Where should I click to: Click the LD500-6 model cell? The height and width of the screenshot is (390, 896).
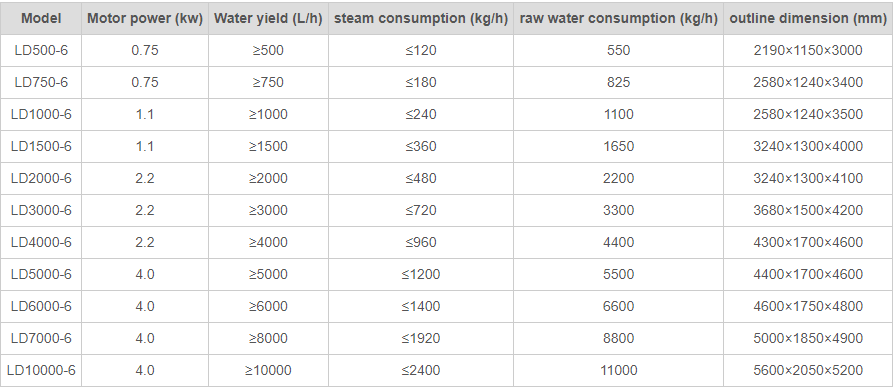click(x=41, y=50)
